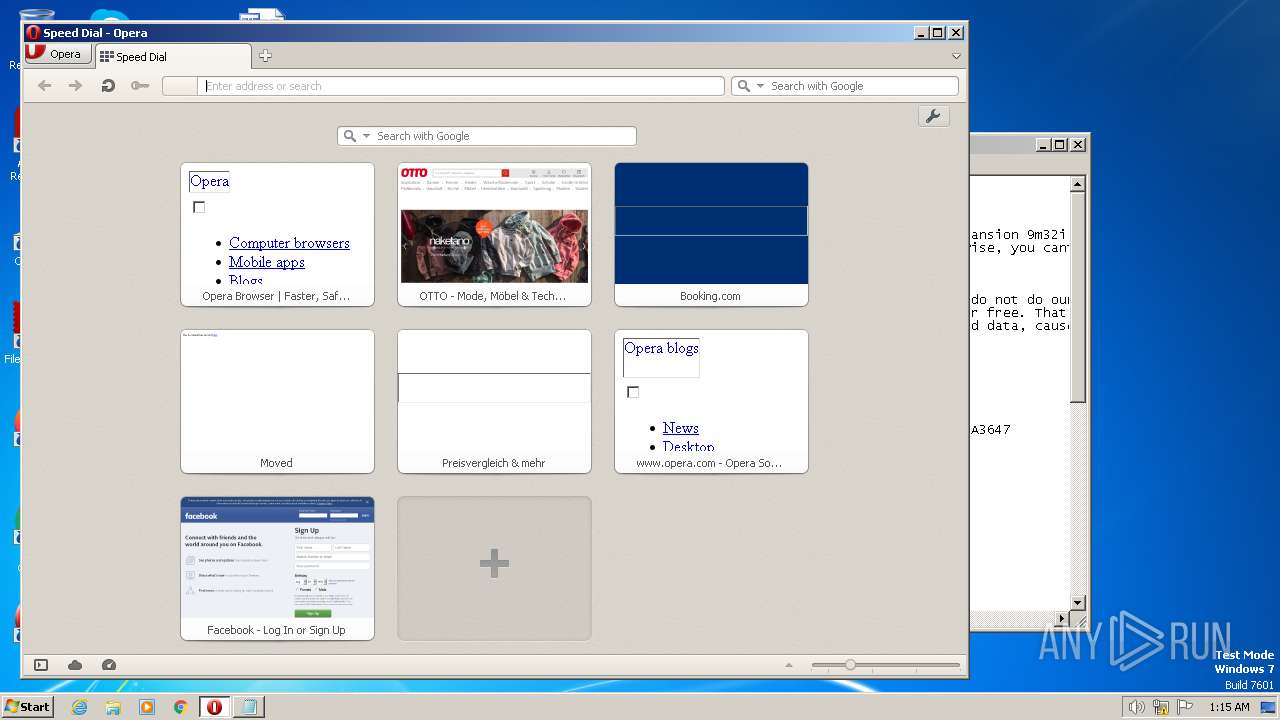Select the Speed Dial tab
Viewport: 1280px width, 720px height.
tap(172, 57)
